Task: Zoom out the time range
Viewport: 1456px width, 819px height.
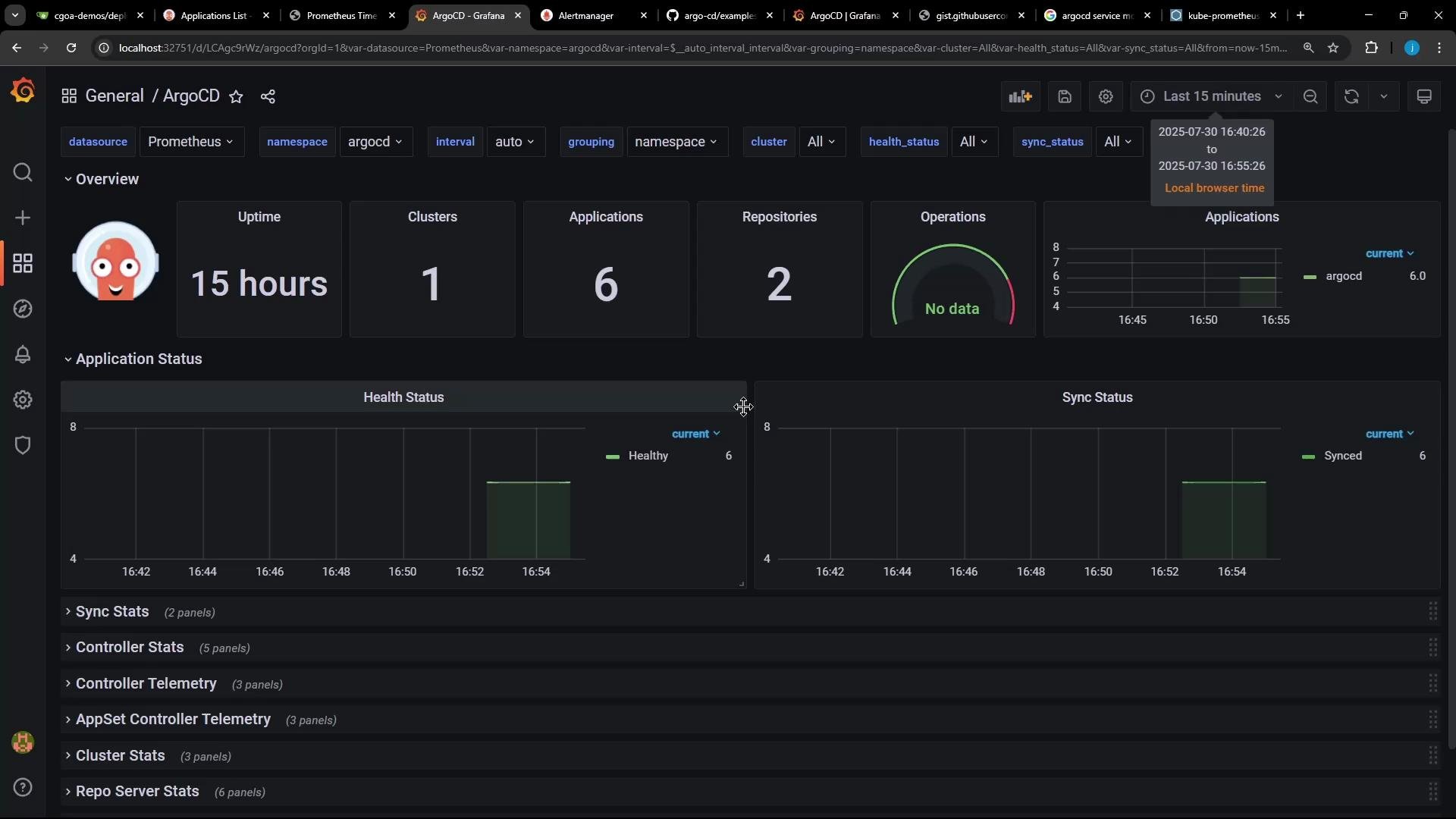Action: pyautogui.click(x=1310, y=96)
